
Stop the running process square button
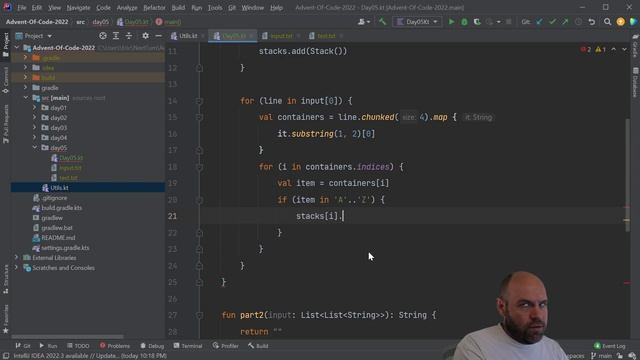coord(508,22)
